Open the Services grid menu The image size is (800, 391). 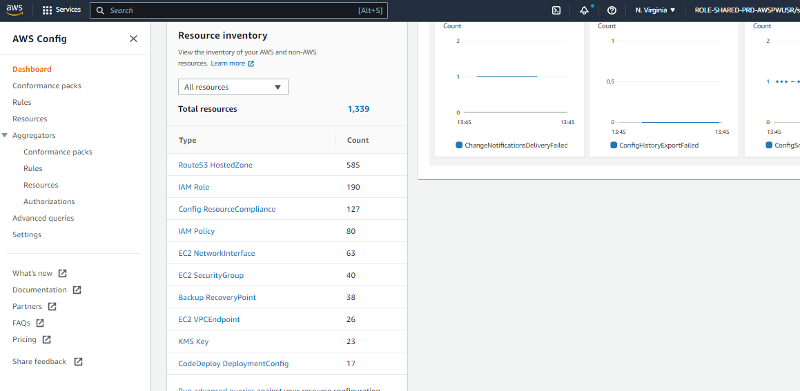pyautogui.click(x=62, y=10)
